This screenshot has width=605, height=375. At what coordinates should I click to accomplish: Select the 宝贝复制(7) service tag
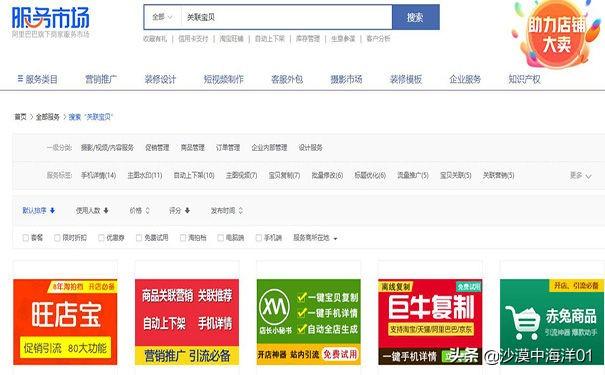[x=284, y=176]
